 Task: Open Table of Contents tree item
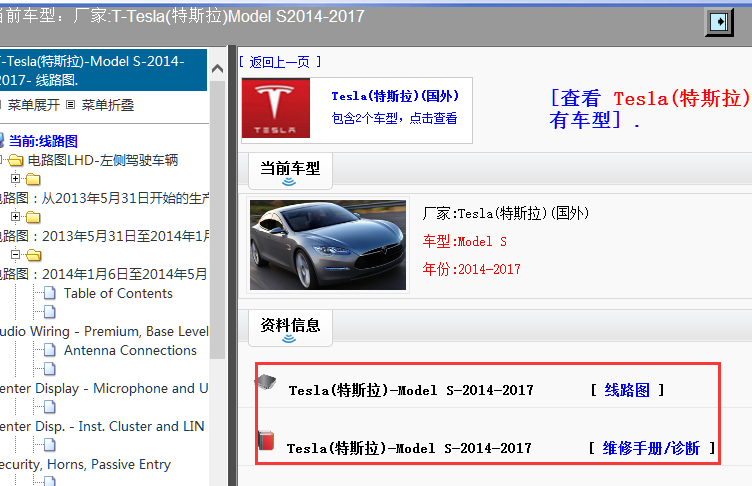point(118,293)
